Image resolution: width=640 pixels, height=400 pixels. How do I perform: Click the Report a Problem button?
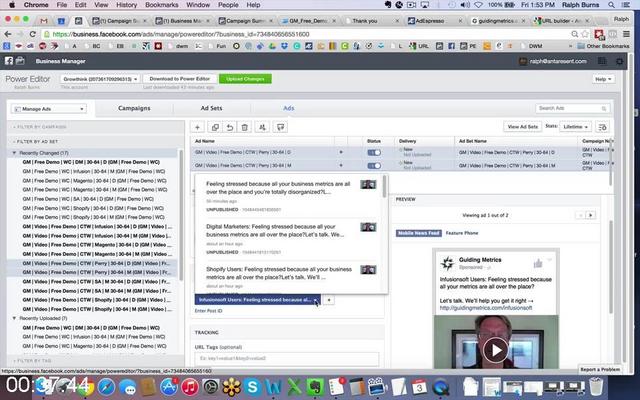point(600,369)
